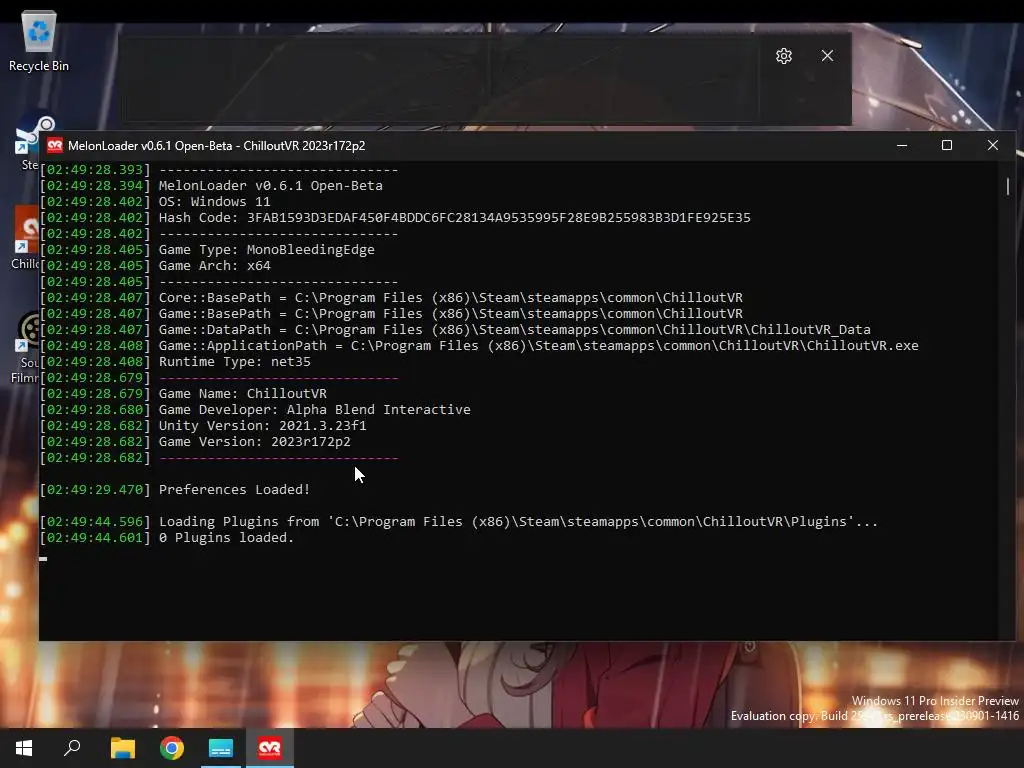Viewport: 1024px width, 768px height.
Task: Close the MelonLoader console window
Action: pyautogui.click(x=993, y=145)
